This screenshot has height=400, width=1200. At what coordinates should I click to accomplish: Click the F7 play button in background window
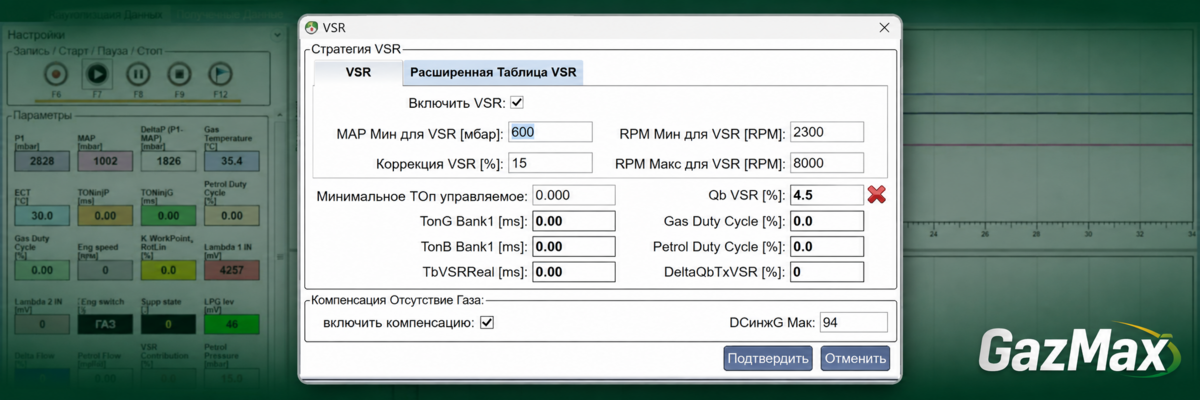coord(97,74)
